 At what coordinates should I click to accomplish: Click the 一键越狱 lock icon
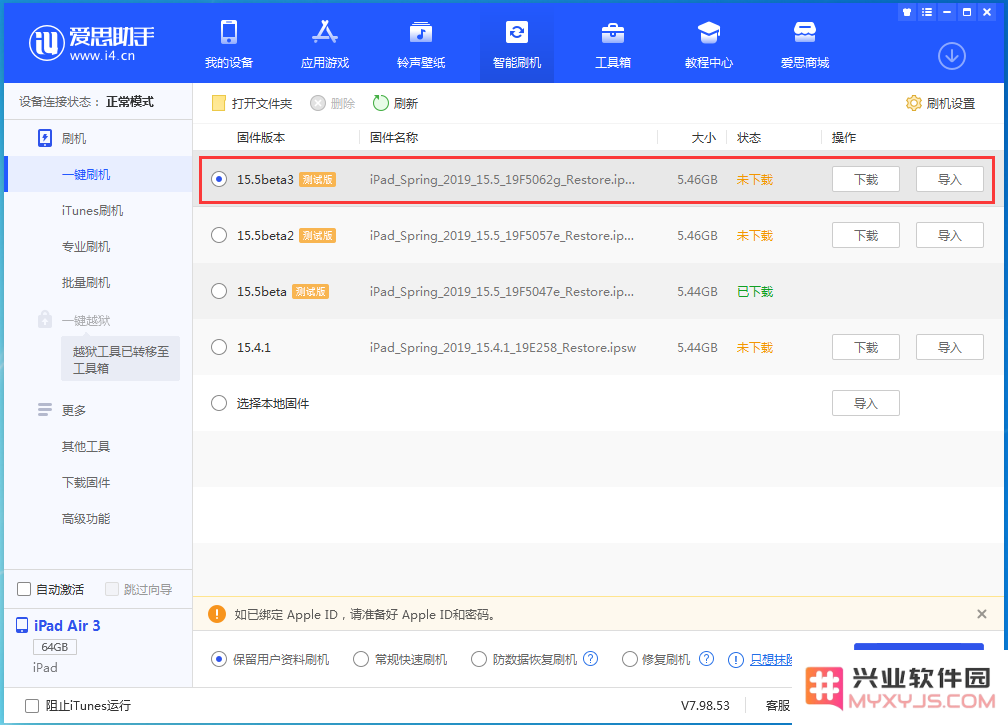pos(44,319)
